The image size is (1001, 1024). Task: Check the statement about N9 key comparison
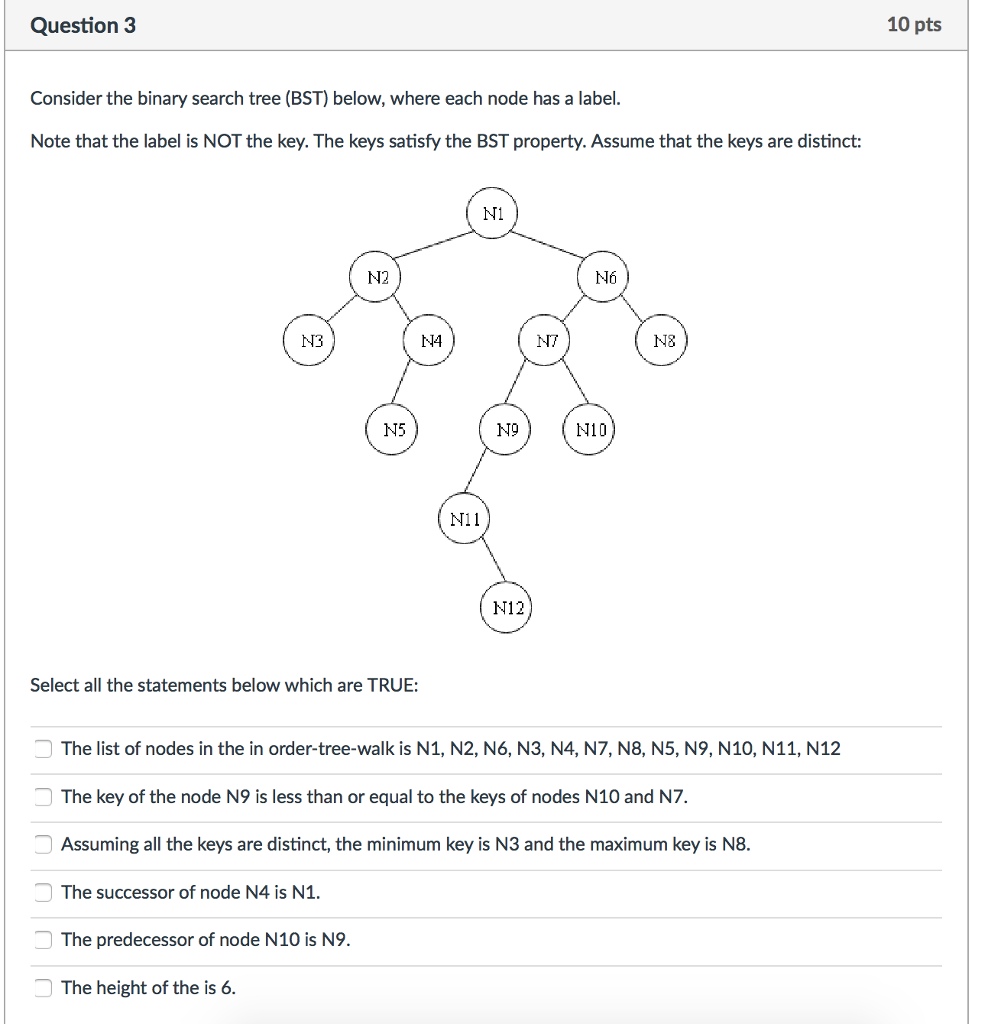click(x=42, y=796)
